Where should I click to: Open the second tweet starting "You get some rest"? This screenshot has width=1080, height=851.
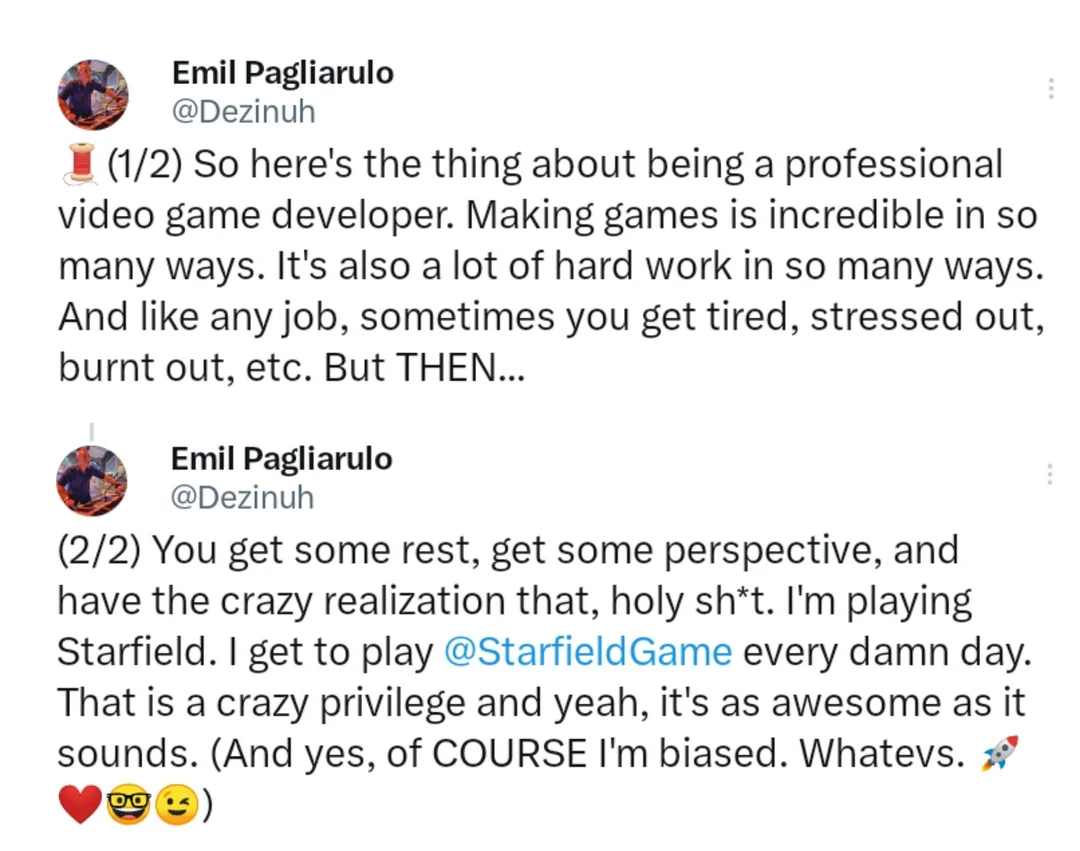click(x=540, y=652)
